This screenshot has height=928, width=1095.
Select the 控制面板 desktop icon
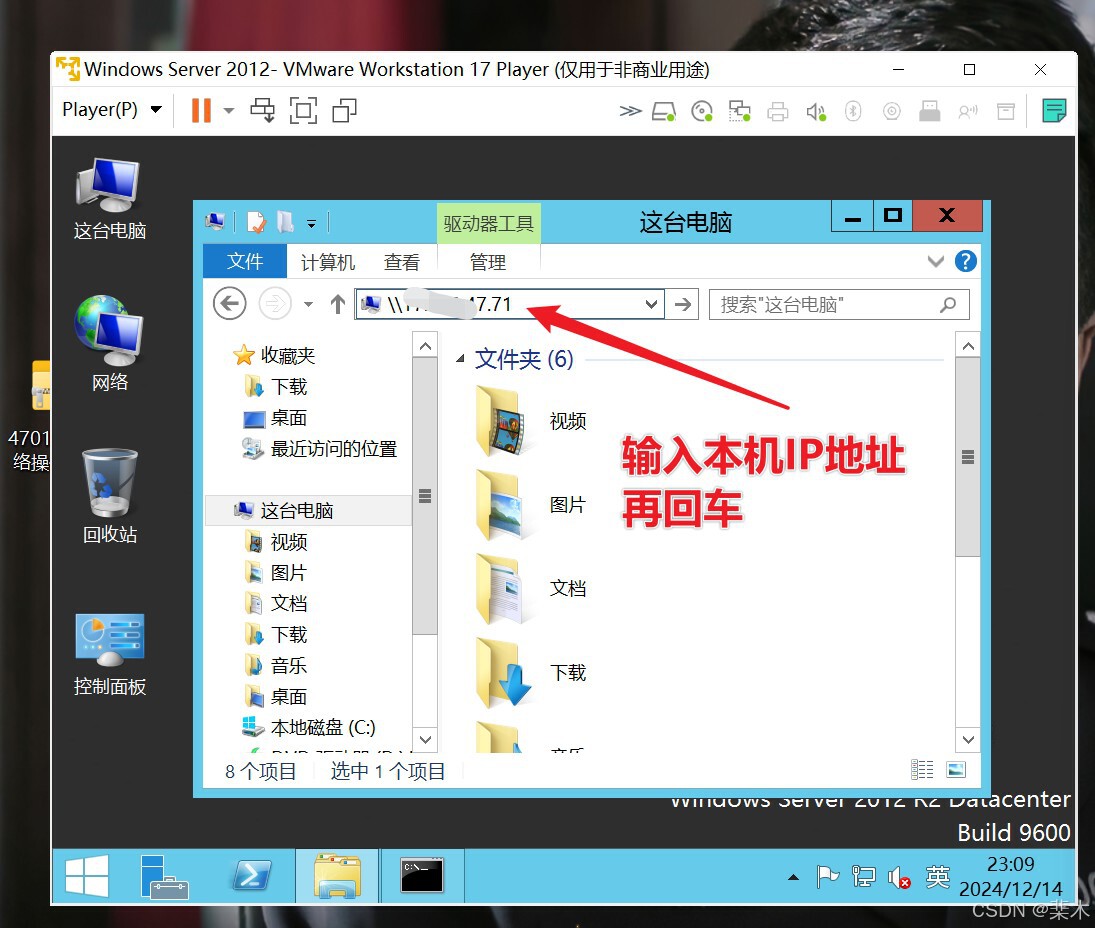110,654
